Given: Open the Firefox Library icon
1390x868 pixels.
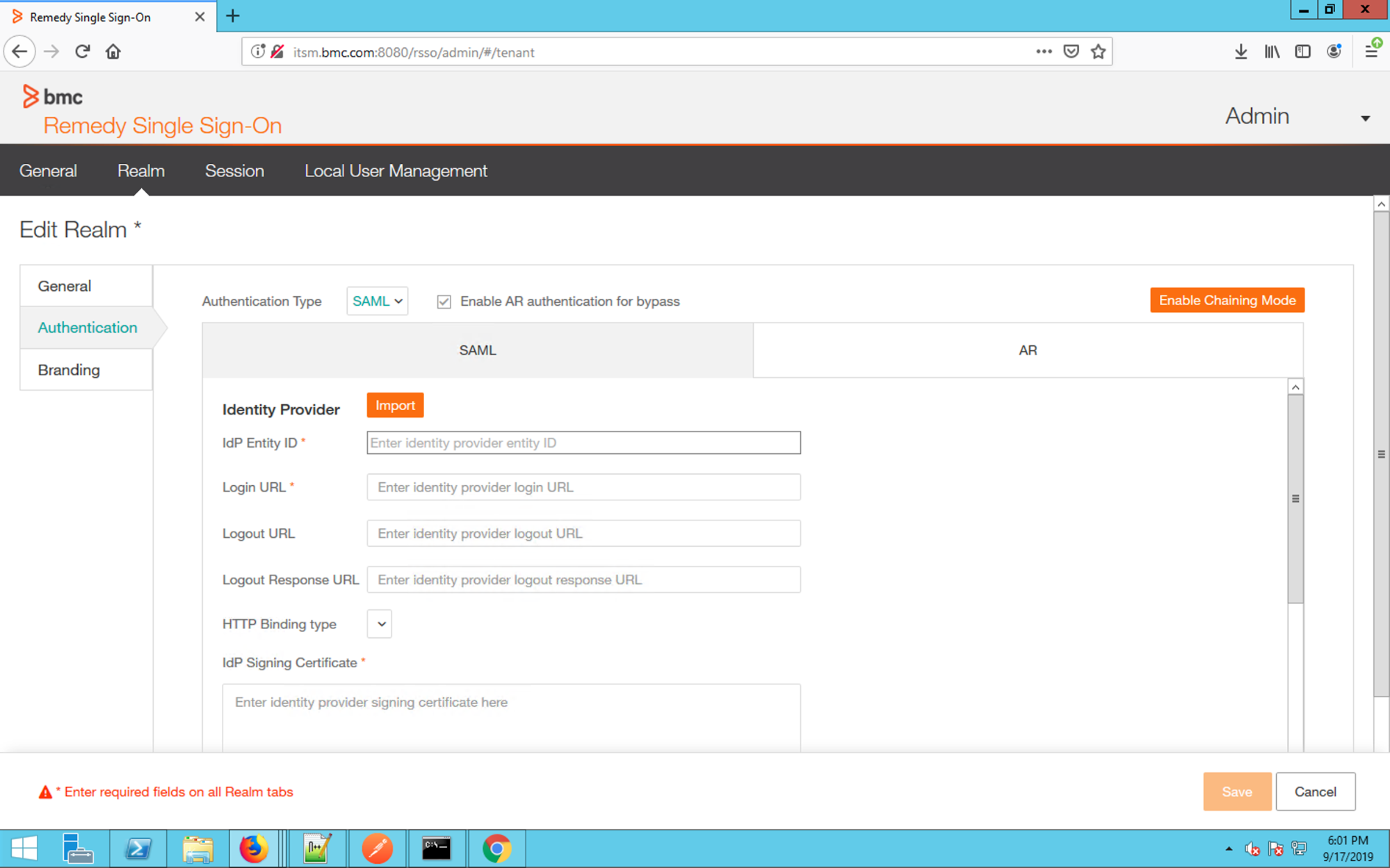Looking at the screenshot, I should [1272, 51].
